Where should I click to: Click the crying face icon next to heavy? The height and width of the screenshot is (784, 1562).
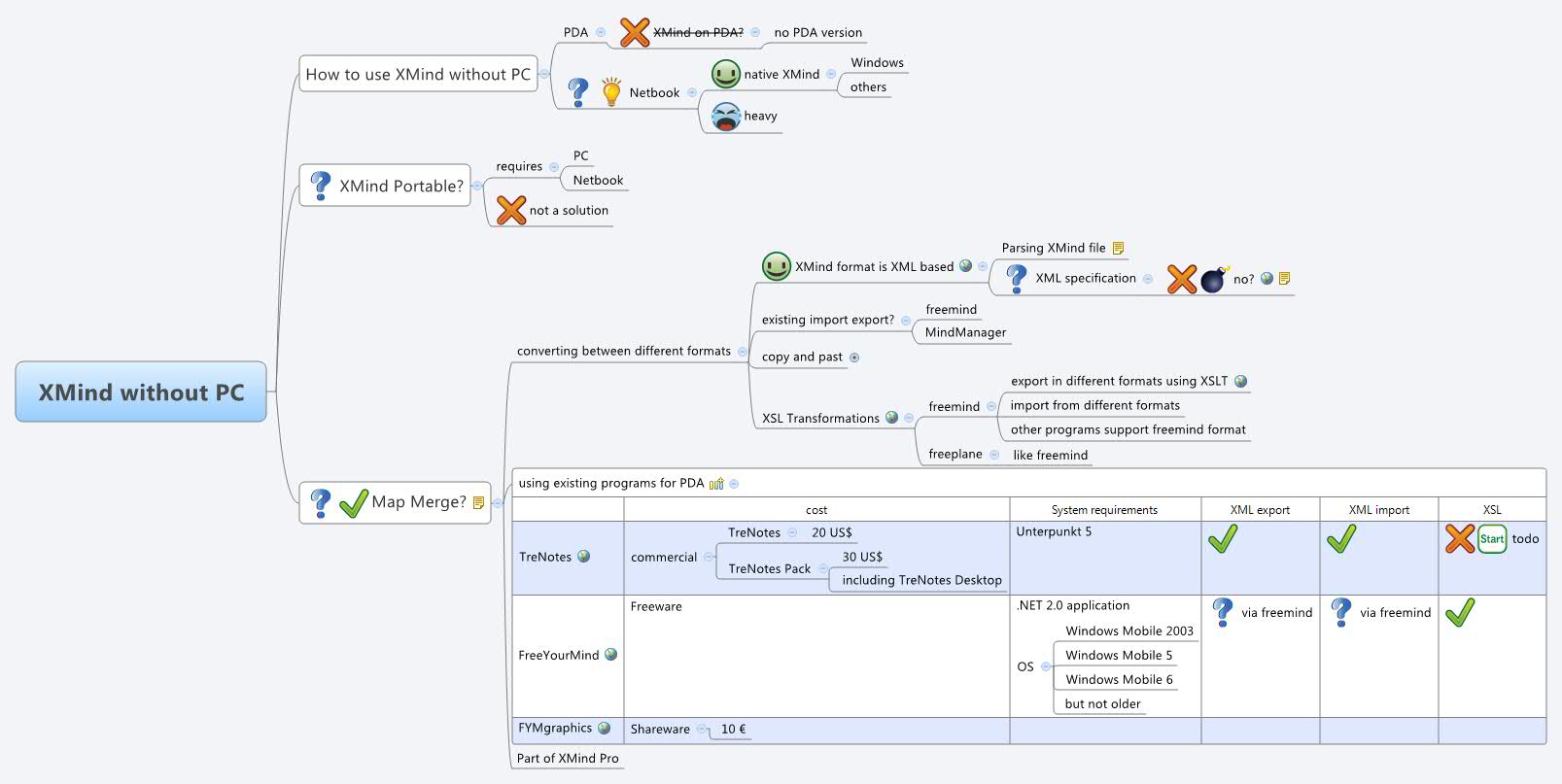[x=726, y=117]
